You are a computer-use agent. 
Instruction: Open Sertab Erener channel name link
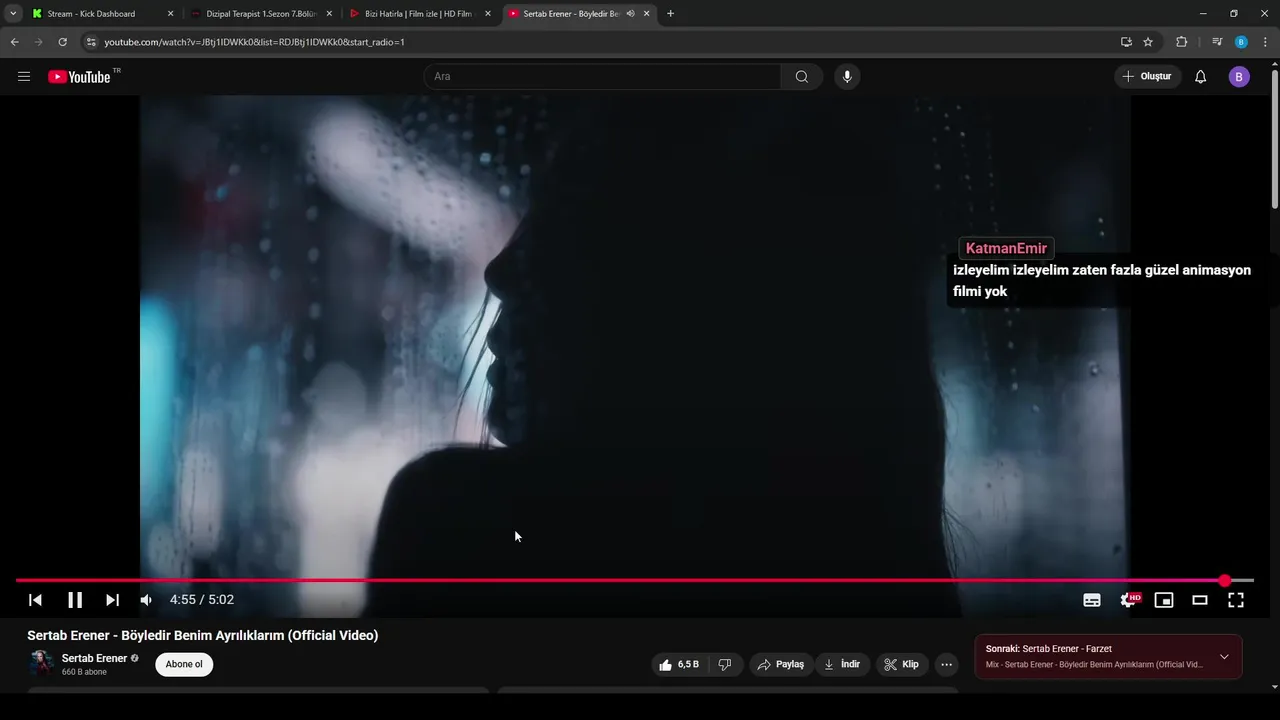tap(94, 658)
